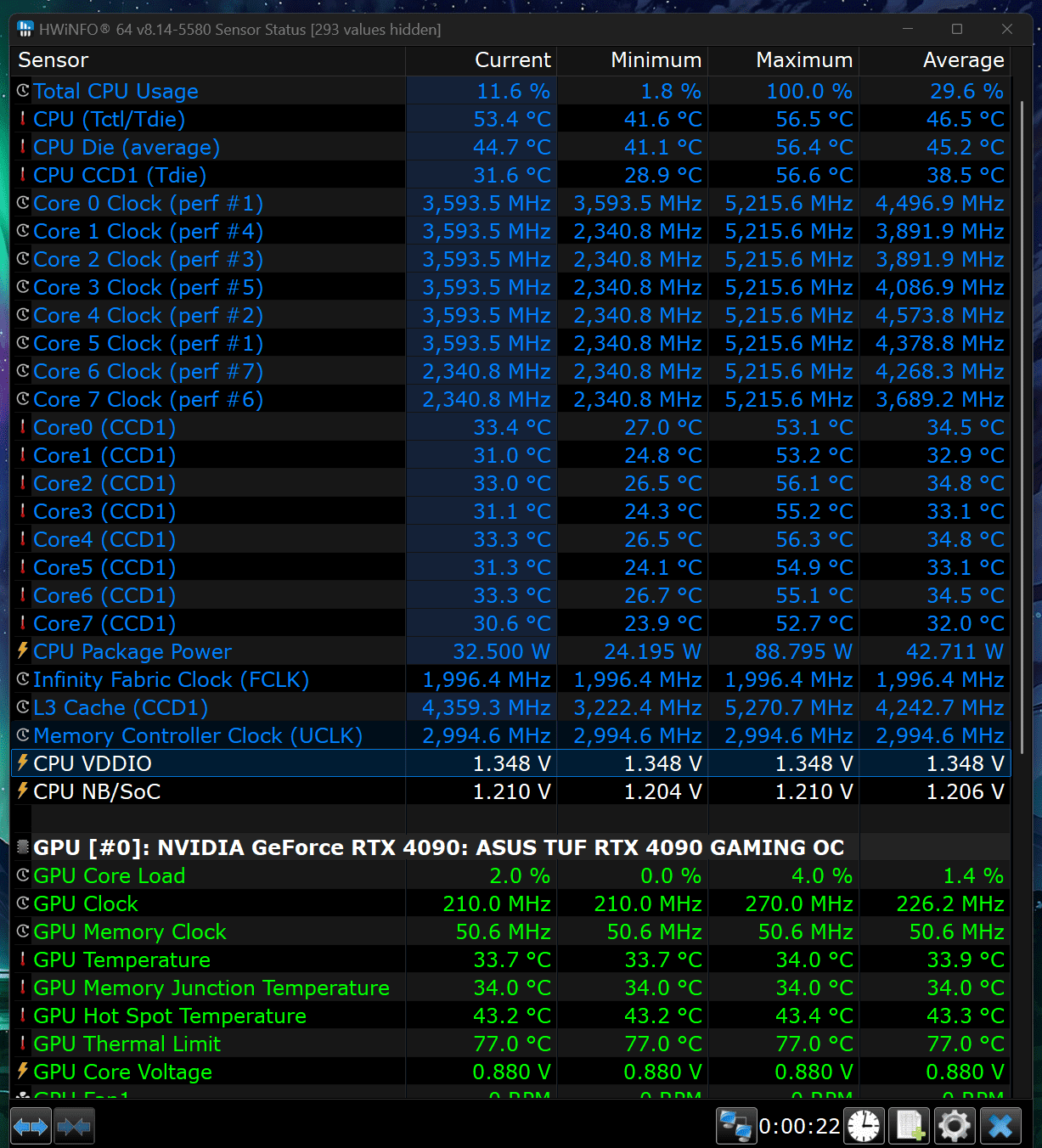1042x1148 pixels.
Task: Click the thermometer icon beside GPU Thermal Limit
Action: point(23,1043)
